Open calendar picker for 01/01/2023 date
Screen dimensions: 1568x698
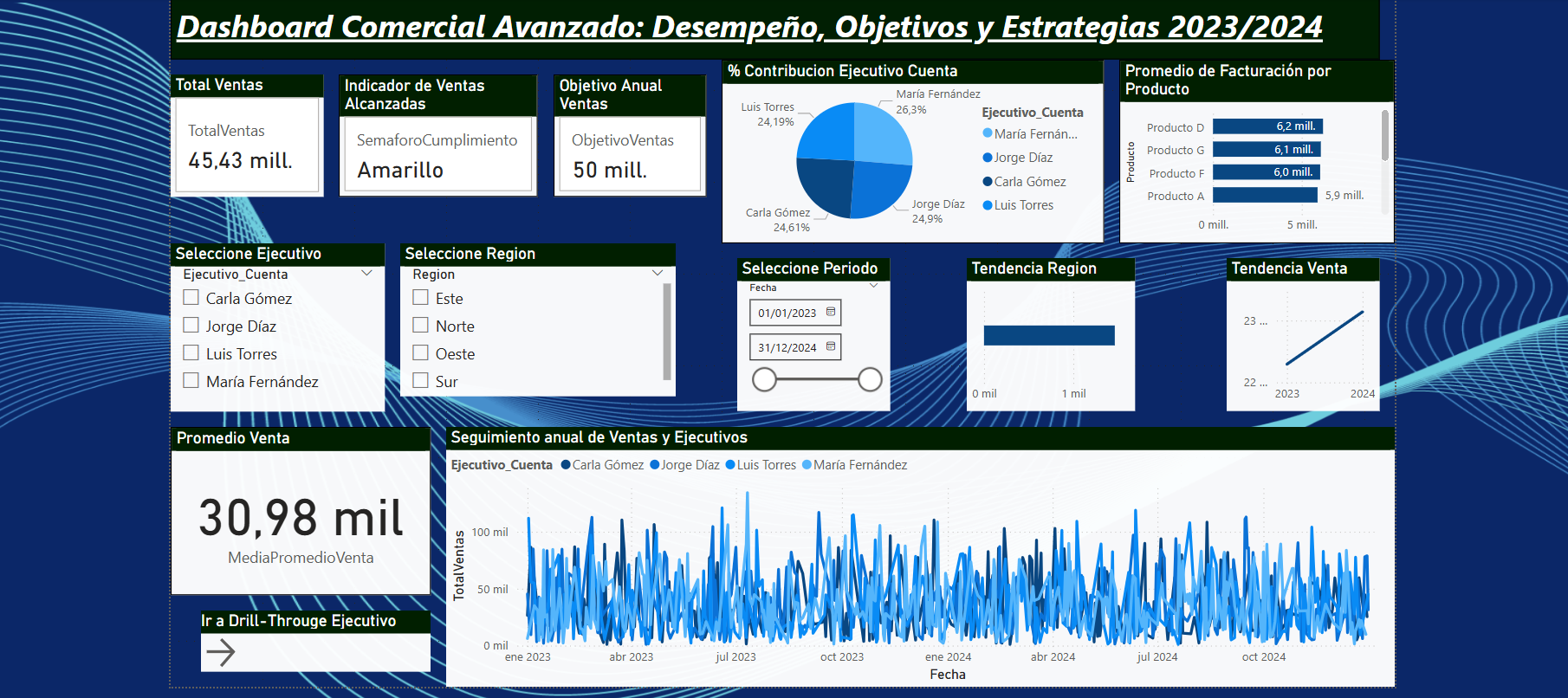[831, 312]
